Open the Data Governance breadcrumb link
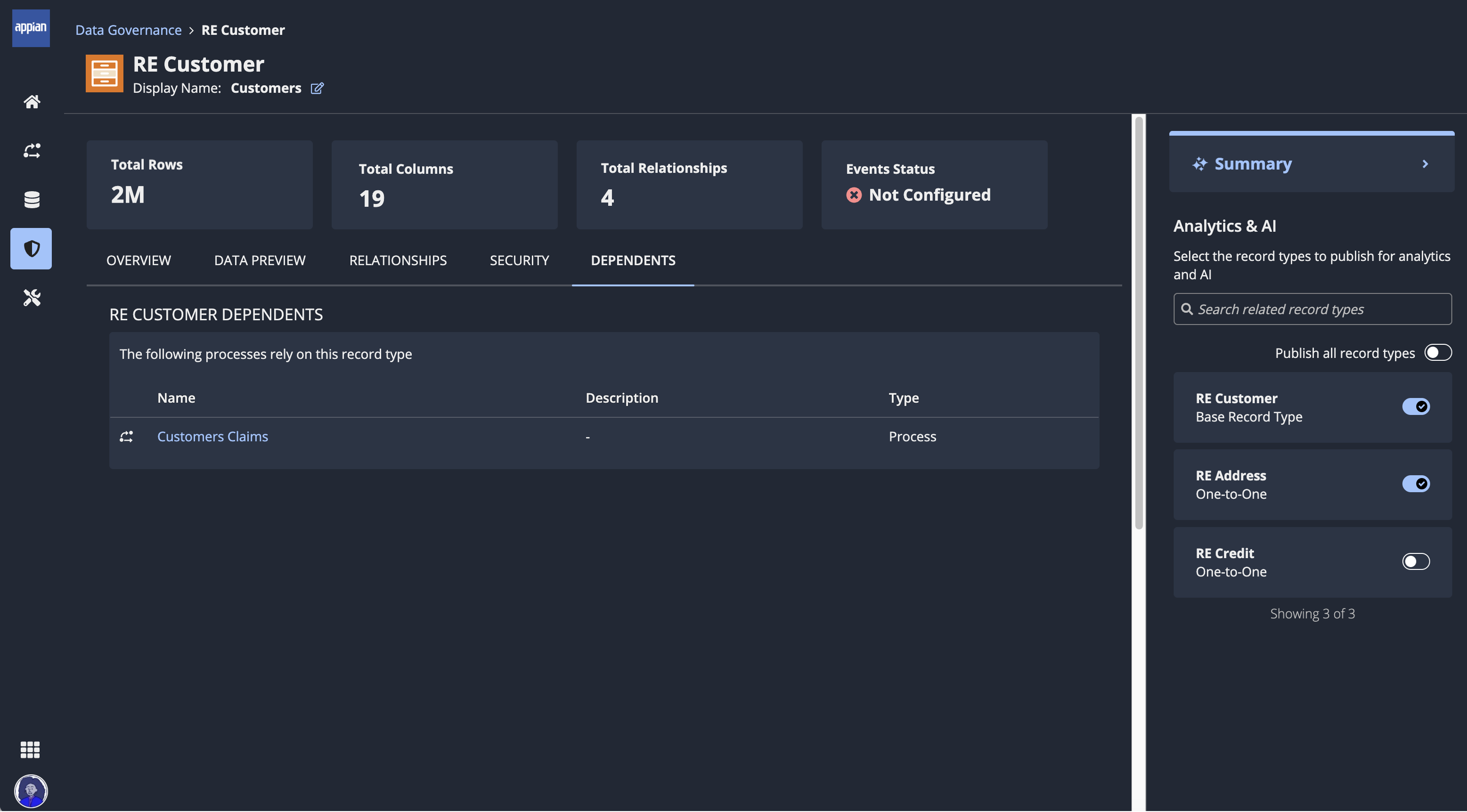Viewport: 1467px width, 812px height. pos(128,30)
